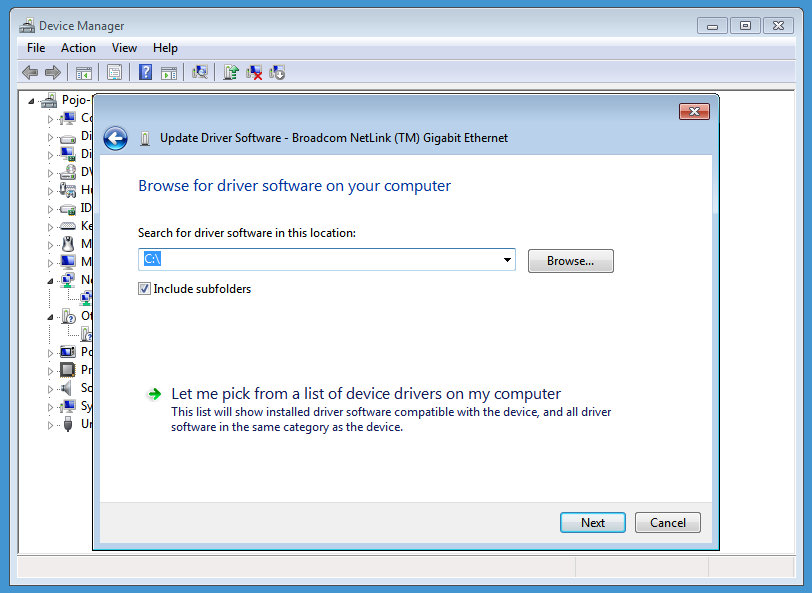Image resolution: width=812 pixels, height=593 pixels.
Task: Minimize the Device Manager window
Action: click(713, 25)
